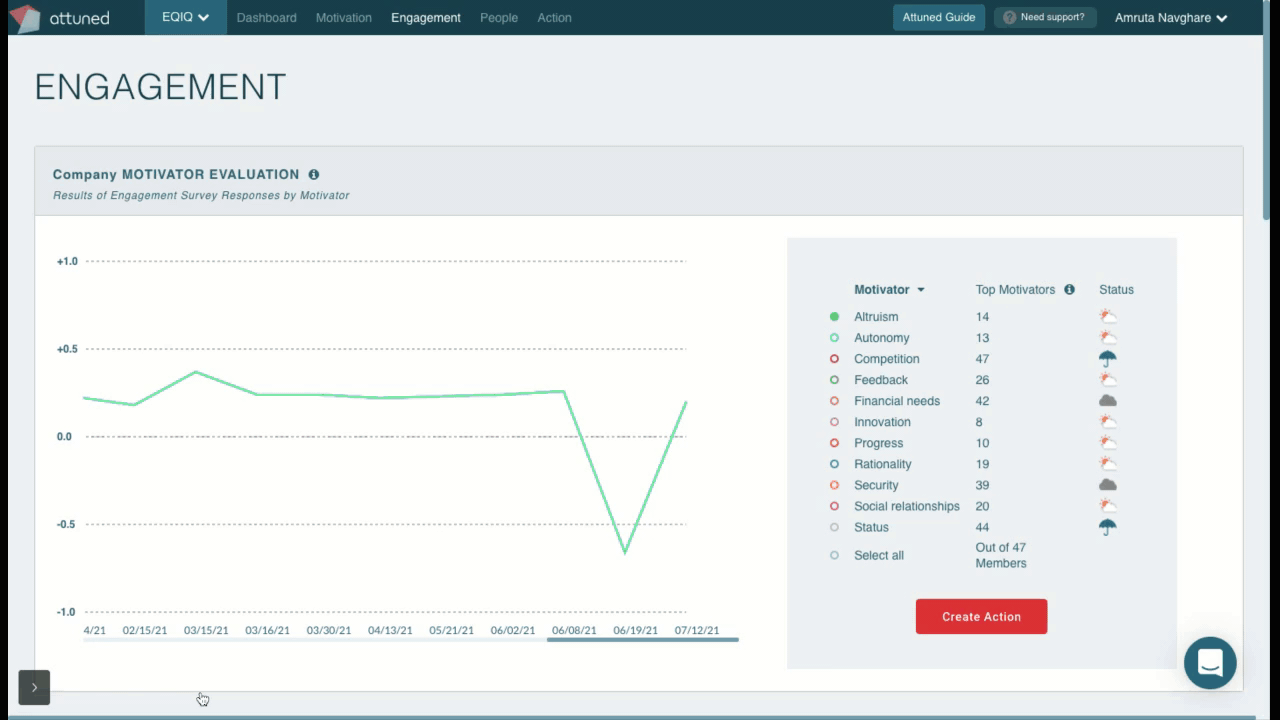This screenshot has width=1280, height=720.
Task: Click the 07/12/21 date on chart axis
Action: coord(697,631)
